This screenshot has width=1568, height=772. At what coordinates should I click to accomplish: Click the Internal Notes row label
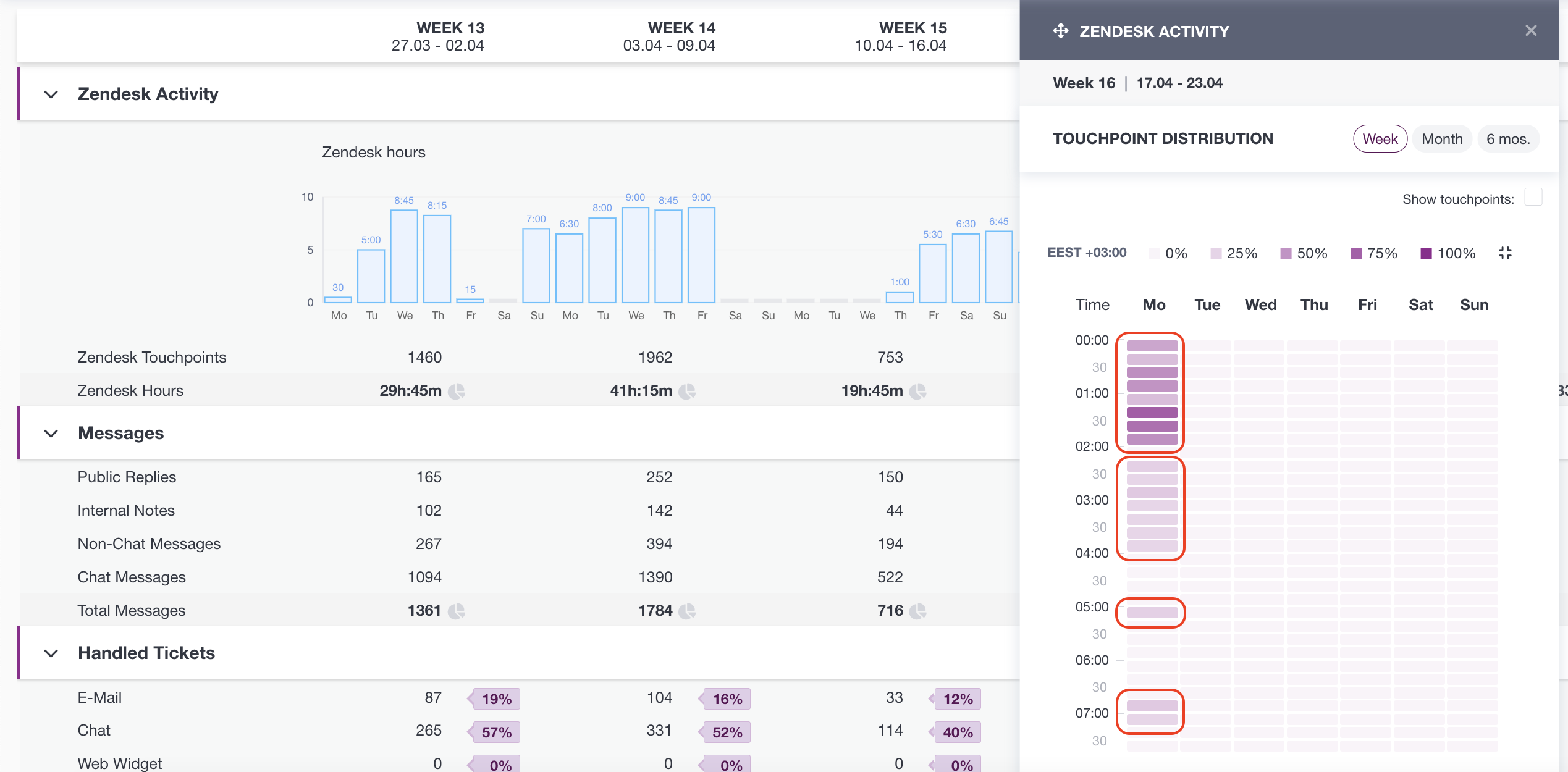click(x=126, y=511)
